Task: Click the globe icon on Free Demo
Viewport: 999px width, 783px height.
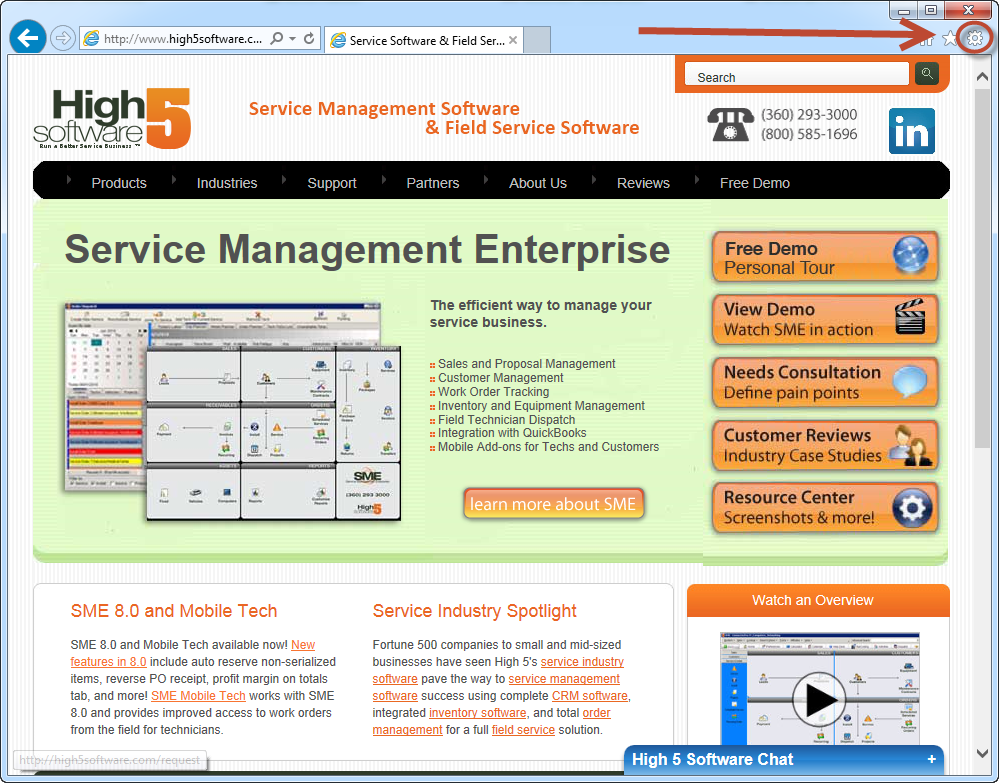Action: click(910, 255)
